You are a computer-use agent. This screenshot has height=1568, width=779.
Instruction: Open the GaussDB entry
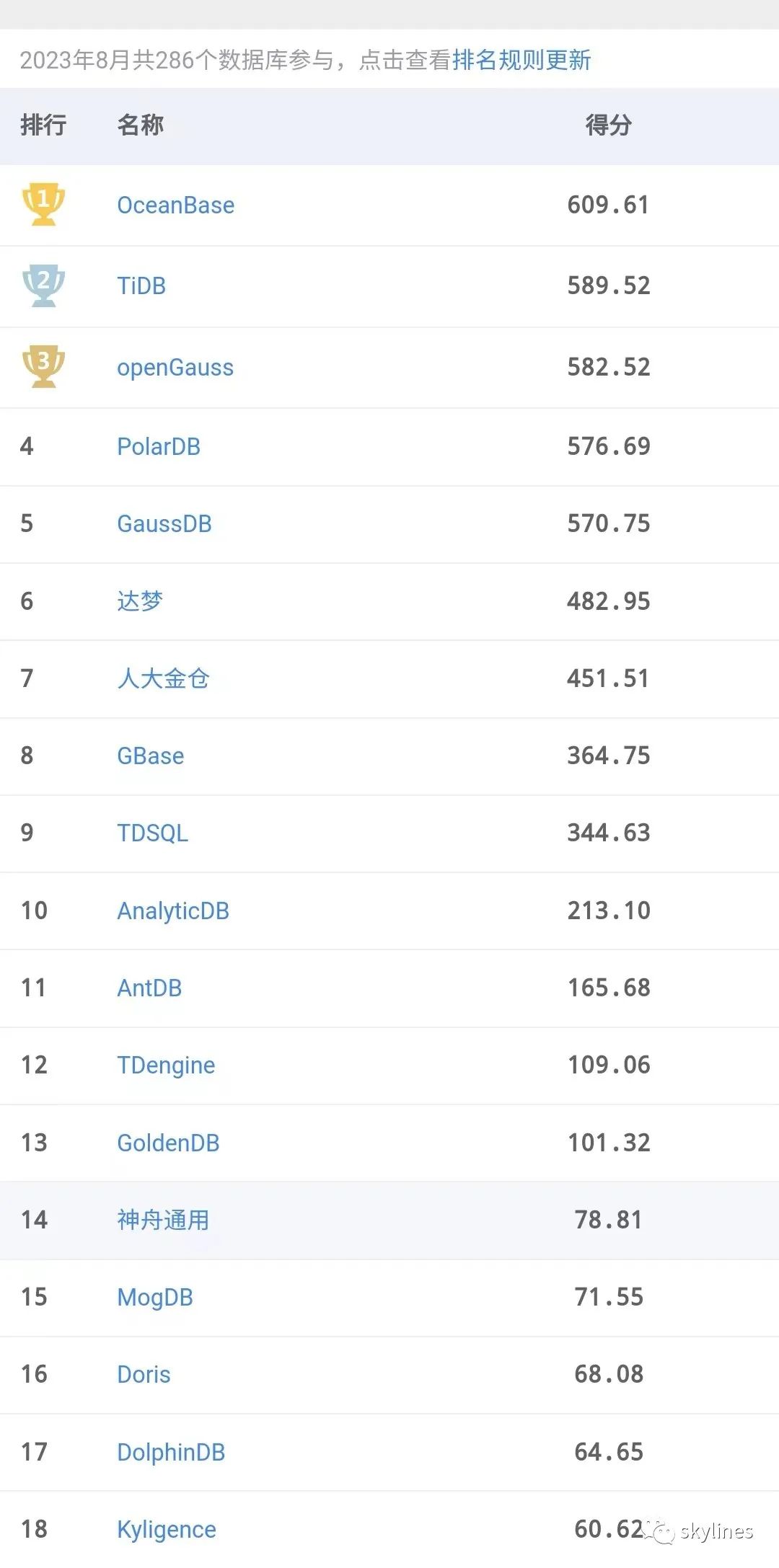tap(164, 524)
